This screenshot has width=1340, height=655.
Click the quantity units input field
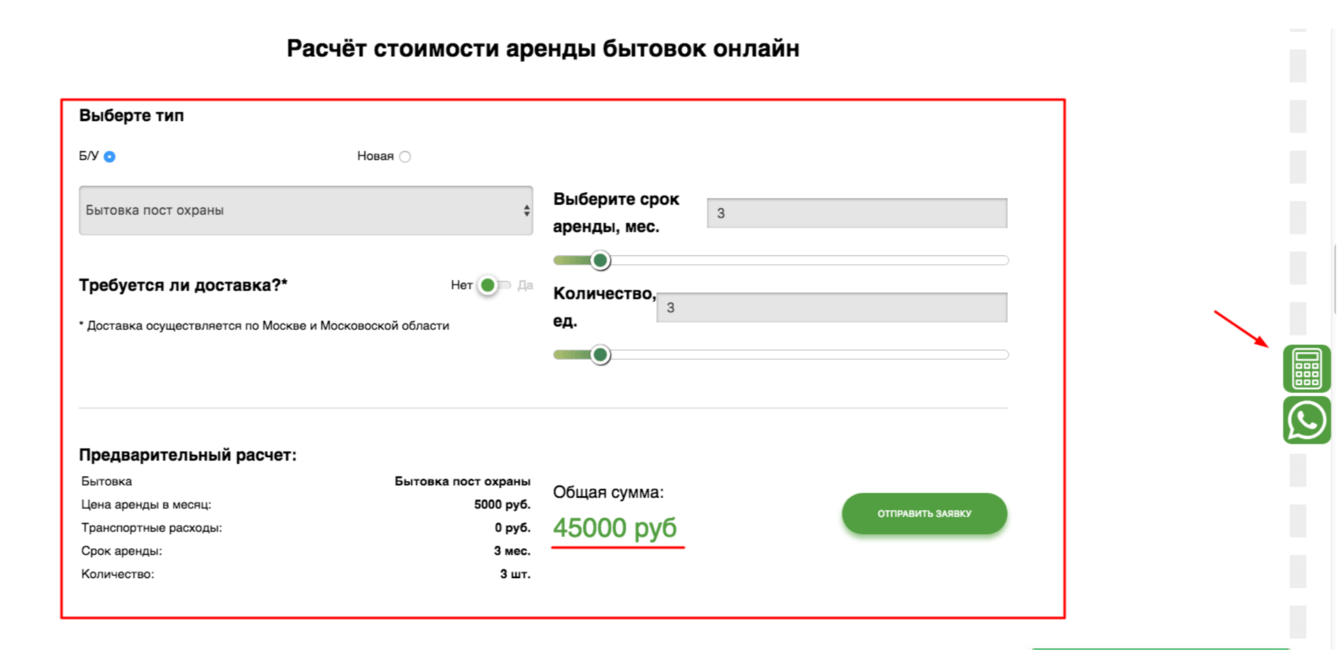point(831,308)
